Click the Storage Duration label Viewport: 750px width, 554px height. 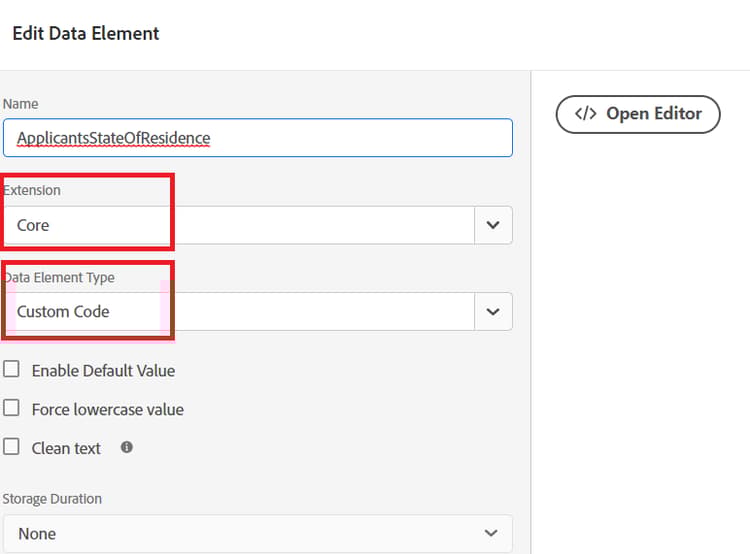coord(52,499)
